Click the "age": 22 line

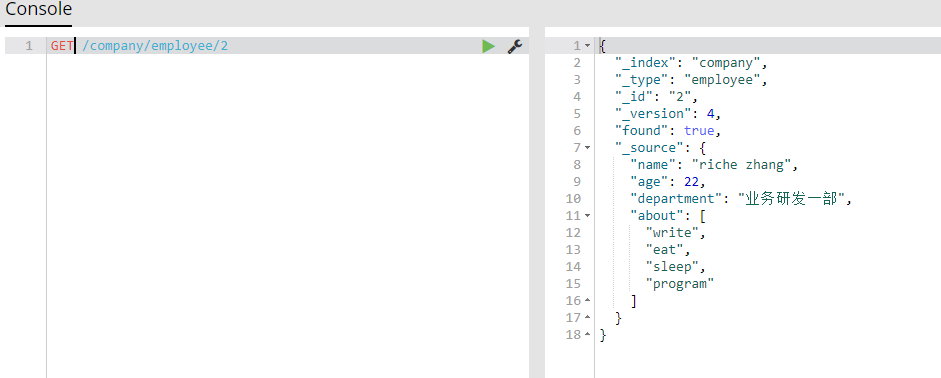point(667,182)
